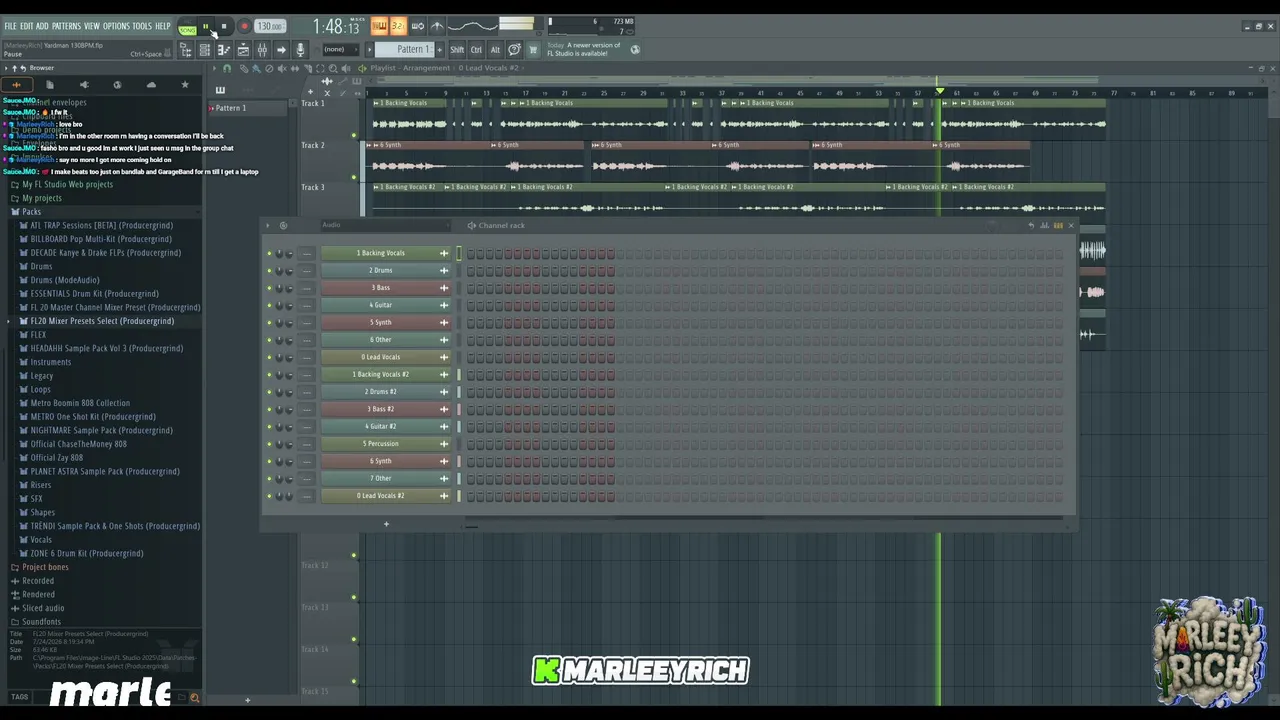Click the help question-mark icon in toolbar

point(514,50)
